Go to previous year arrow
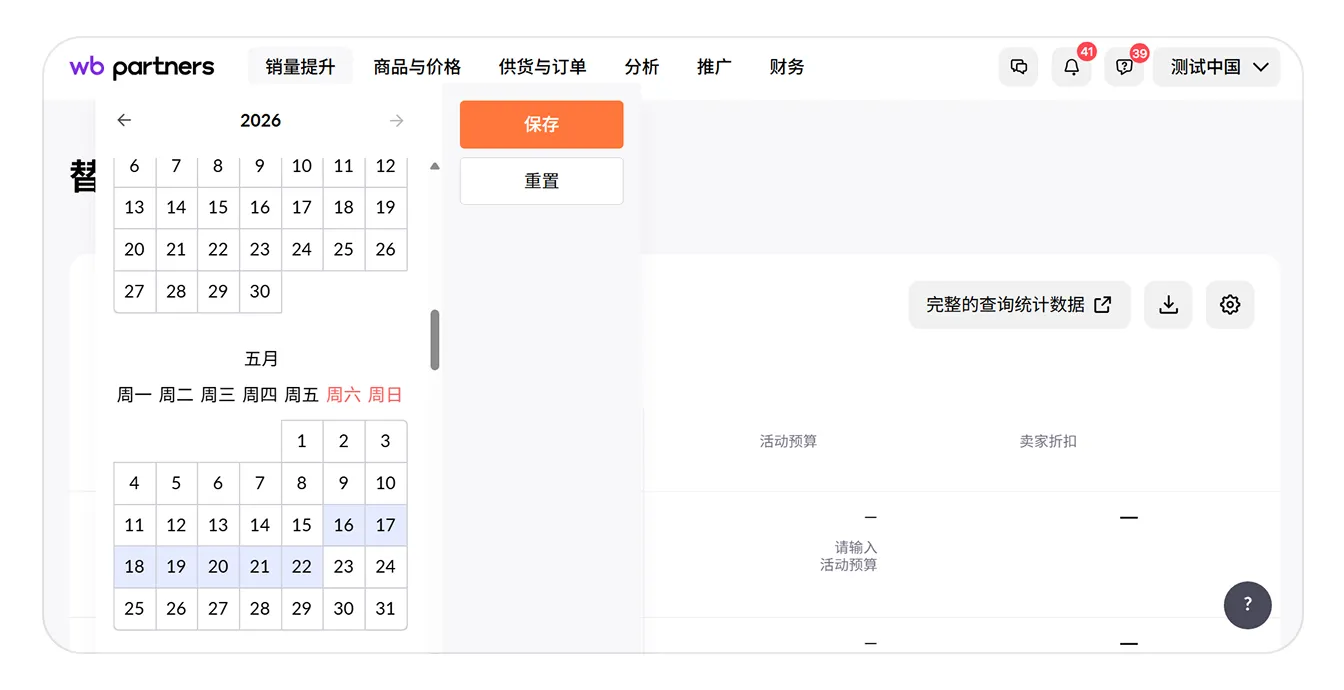The height and width of the screenshot is (690, 1344). tap(124, 120)
